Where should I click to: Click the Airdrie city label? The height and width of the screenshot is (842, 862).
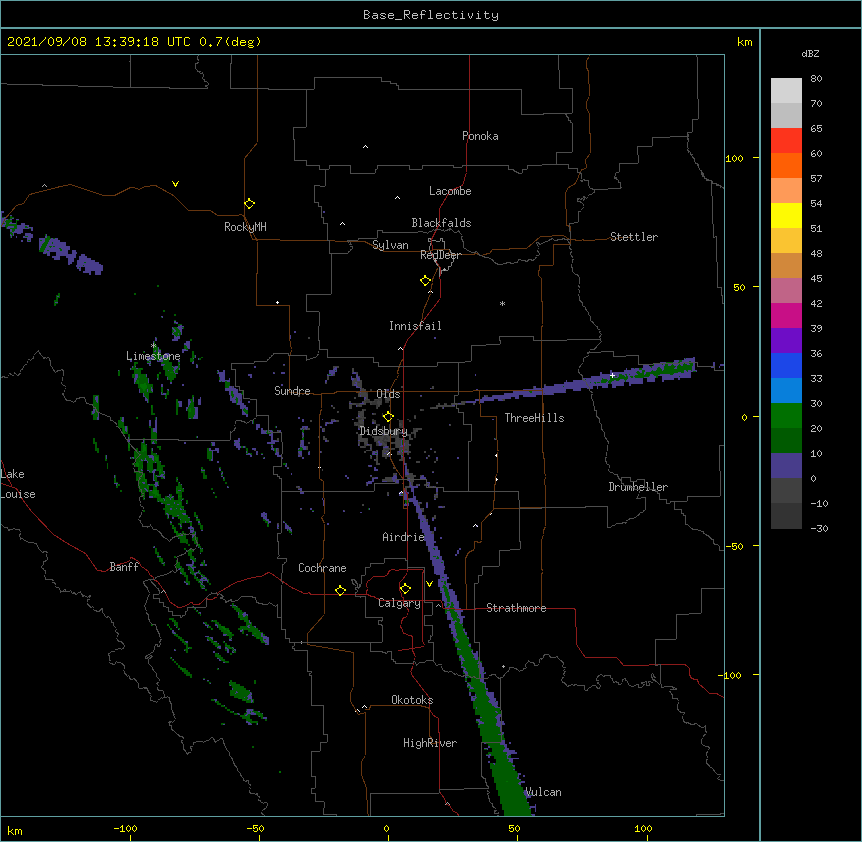[403, 537]
